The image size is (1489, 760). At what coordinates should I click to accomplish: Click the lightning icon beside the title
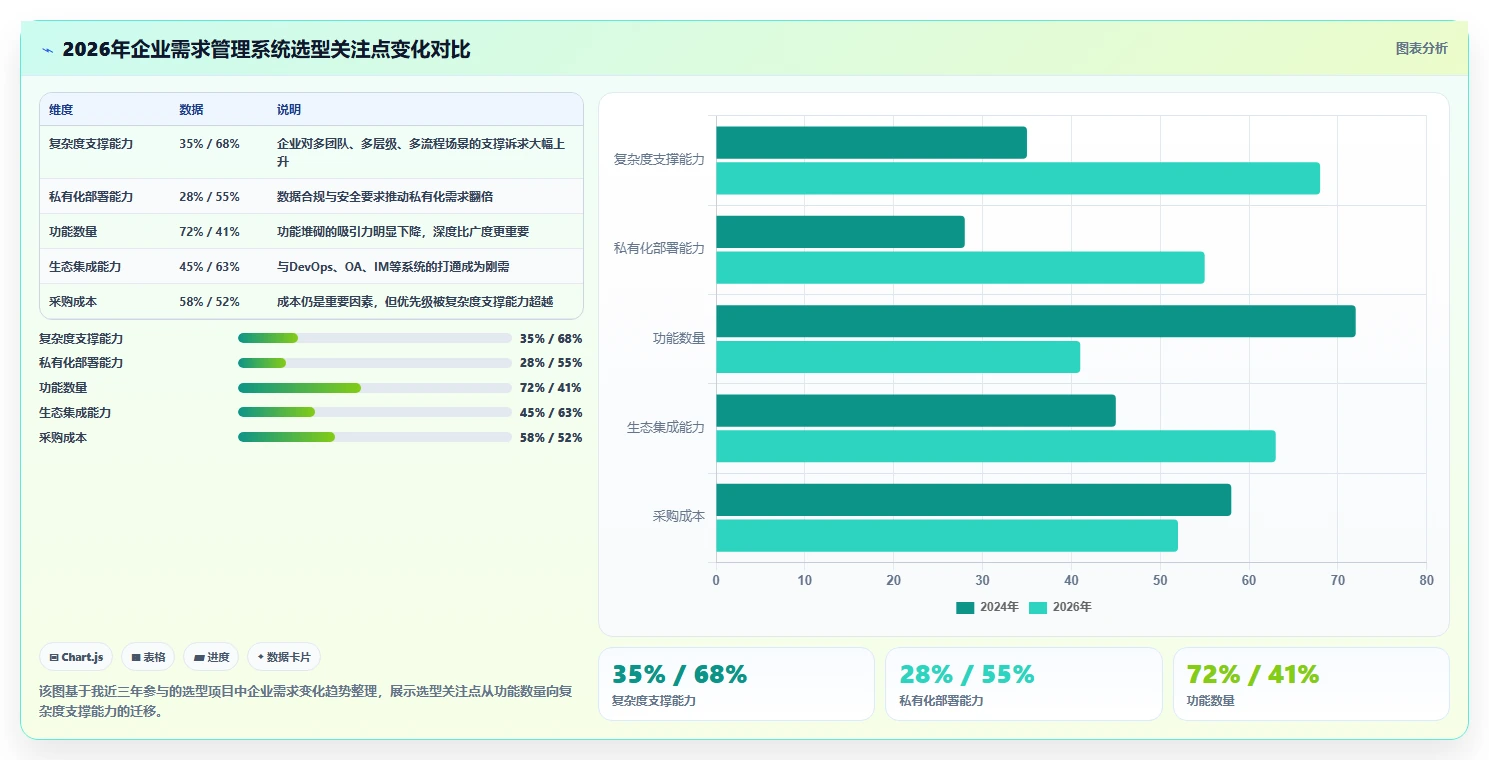click(47, 50)
